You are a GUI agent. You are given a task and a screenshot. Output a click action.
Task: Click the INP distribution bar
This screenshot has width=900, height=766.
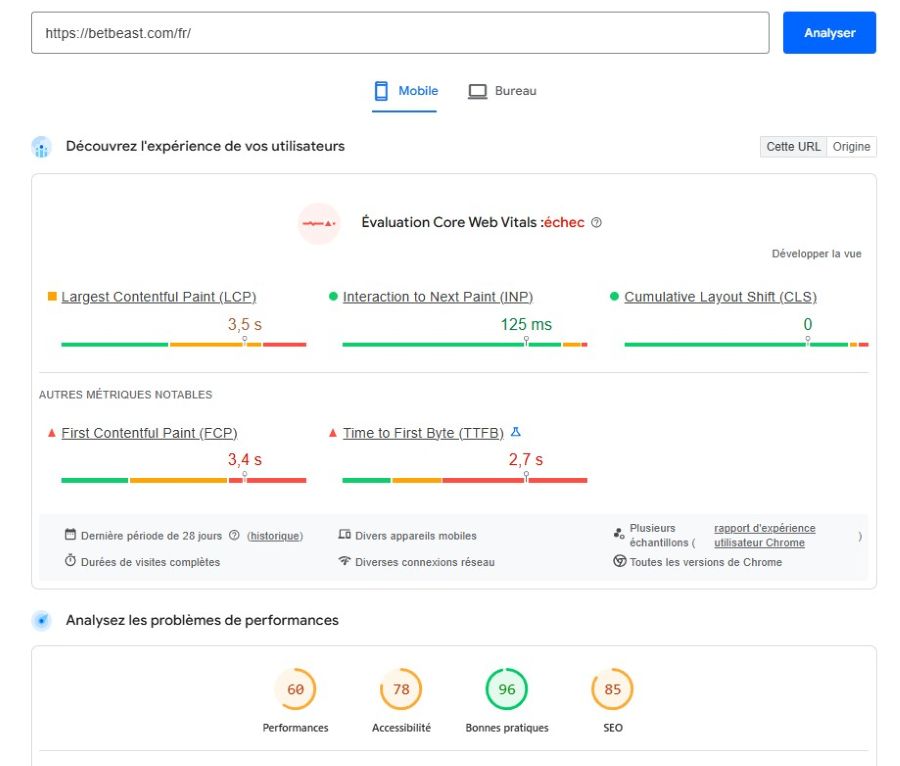(465, 344)
